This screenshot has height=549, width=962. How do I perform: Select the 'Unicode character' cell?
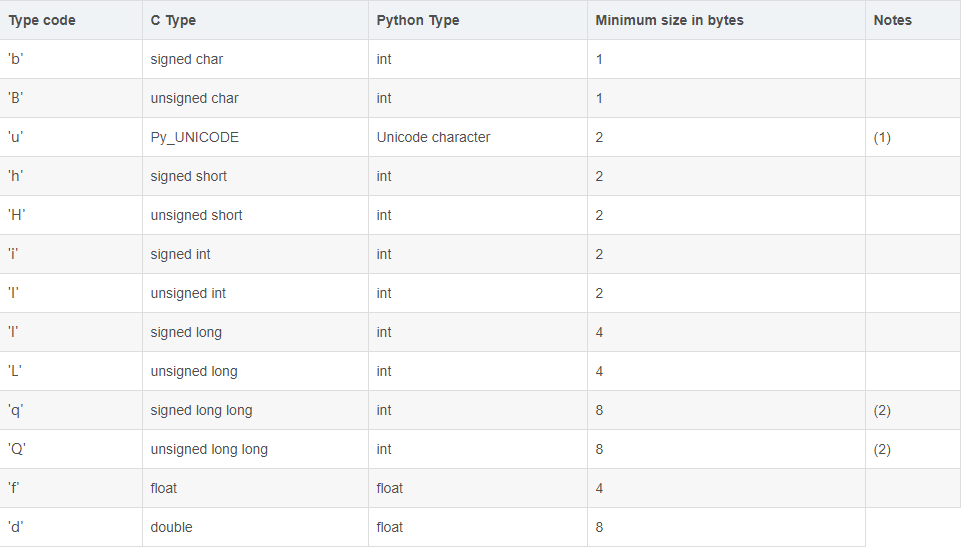point(433,137)
